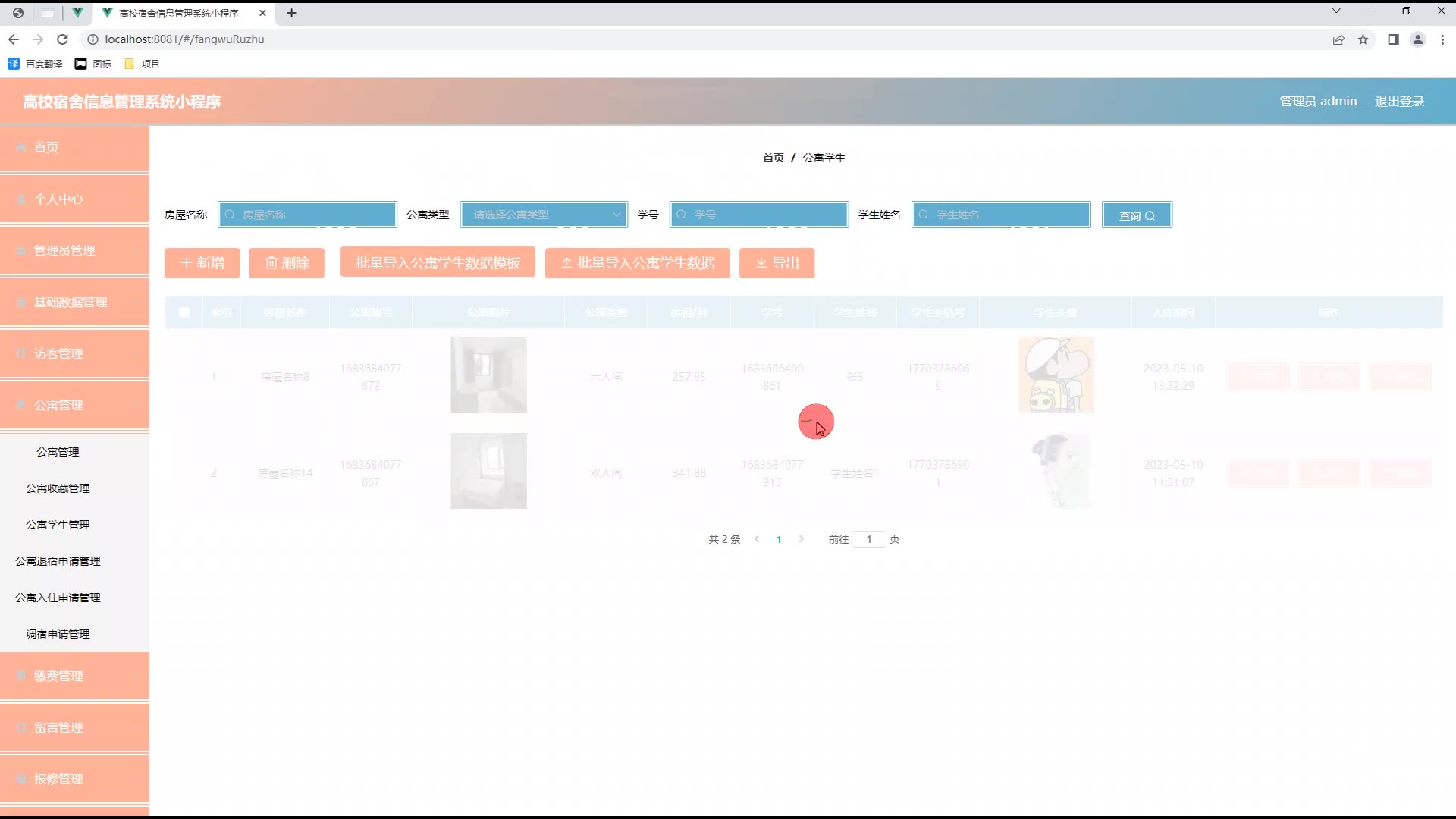Click the 导出 button

(x=777, y=263)
